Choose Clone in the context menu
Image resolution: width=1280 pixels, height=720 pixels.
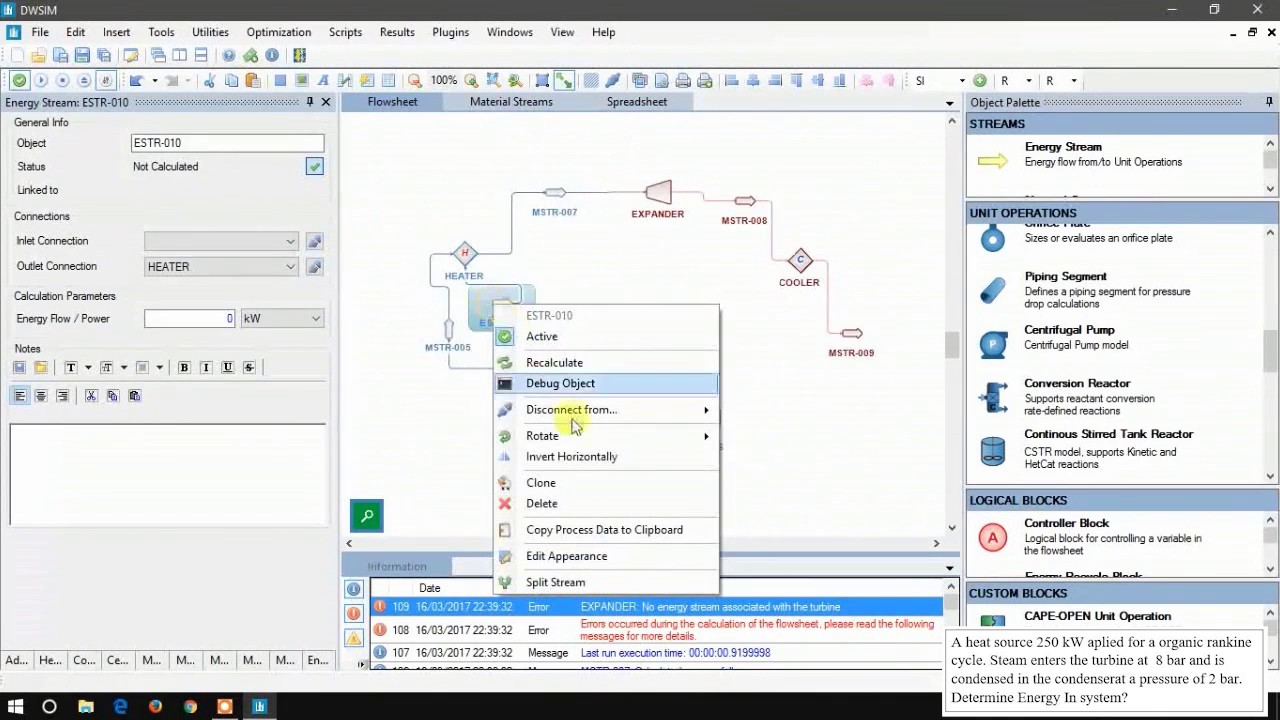tap(607, 483)
